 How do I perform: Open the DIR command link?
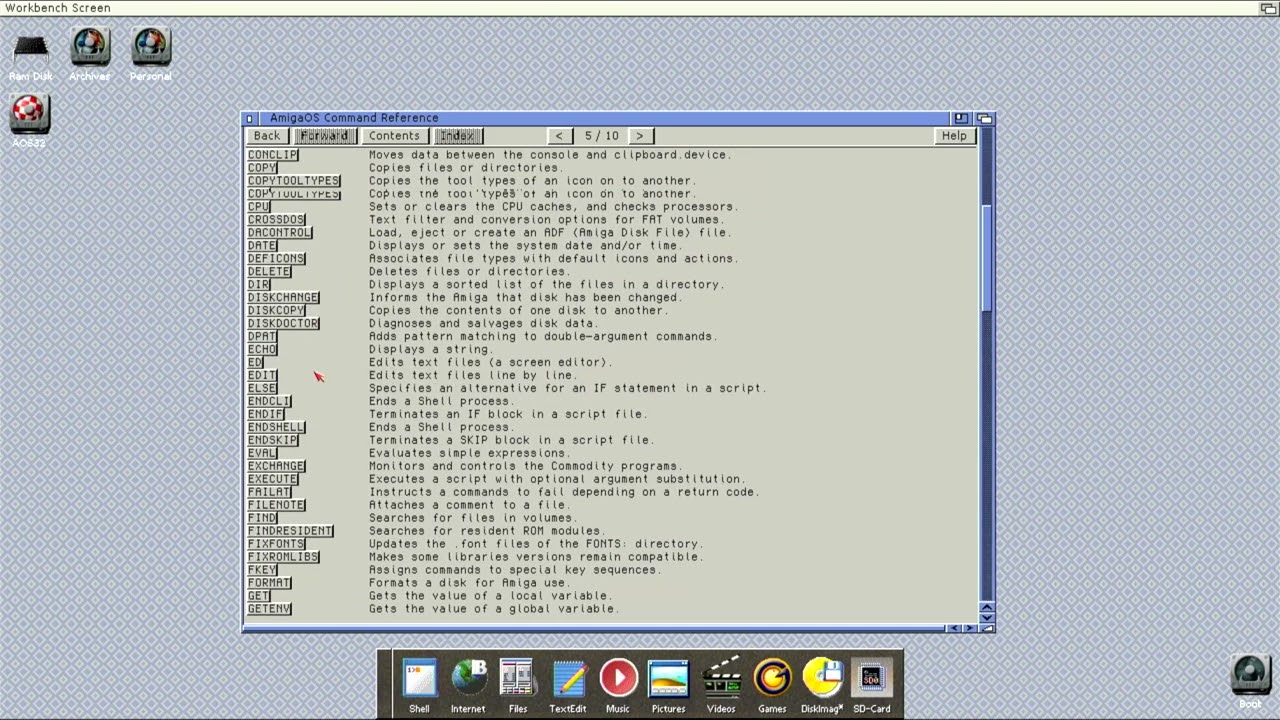(259, 285)
